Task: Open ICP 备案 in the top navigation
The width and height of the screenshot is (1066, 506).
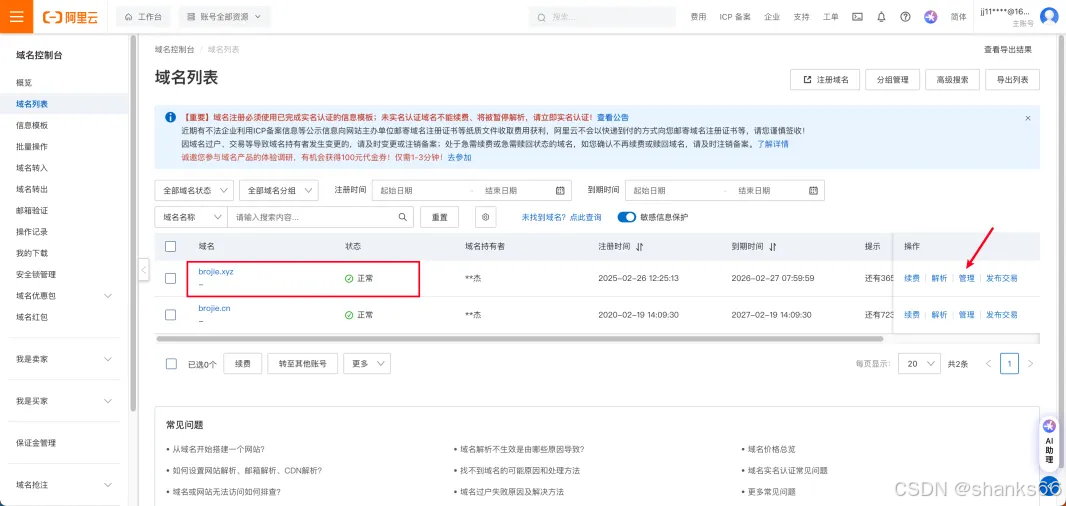Action: click(735, 17)
